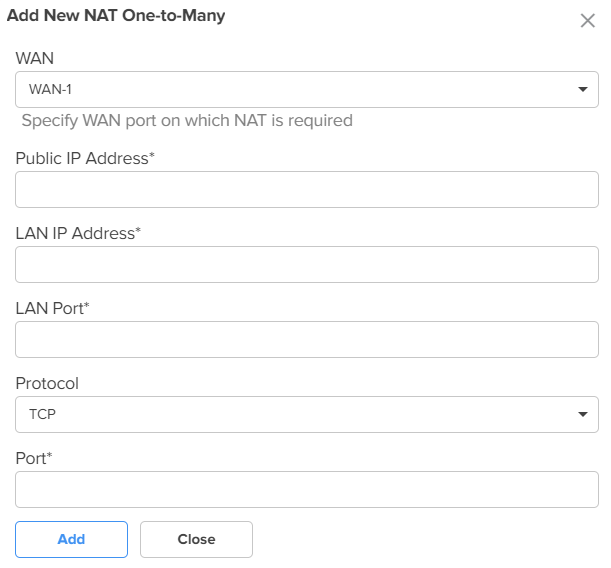Click the WAN field label
This screenshot has width=611, height=568.
[35, 58]
